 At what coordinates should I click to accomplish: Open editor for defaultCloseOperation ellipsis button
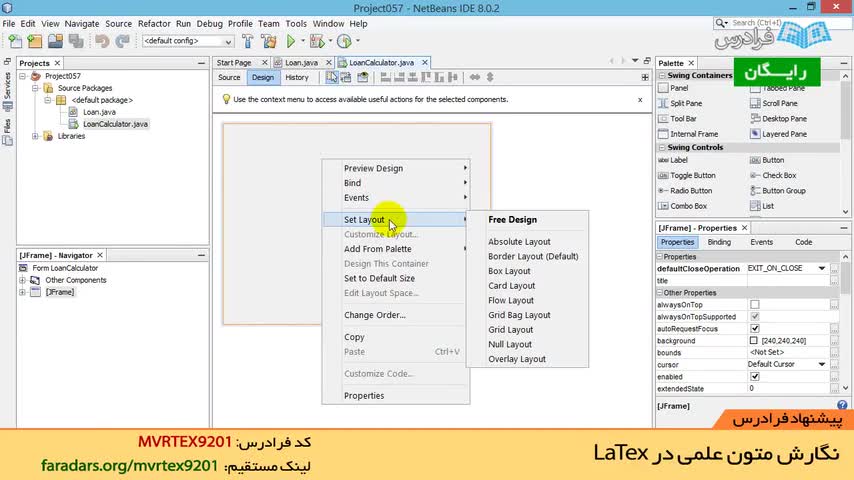pos(834,269)
